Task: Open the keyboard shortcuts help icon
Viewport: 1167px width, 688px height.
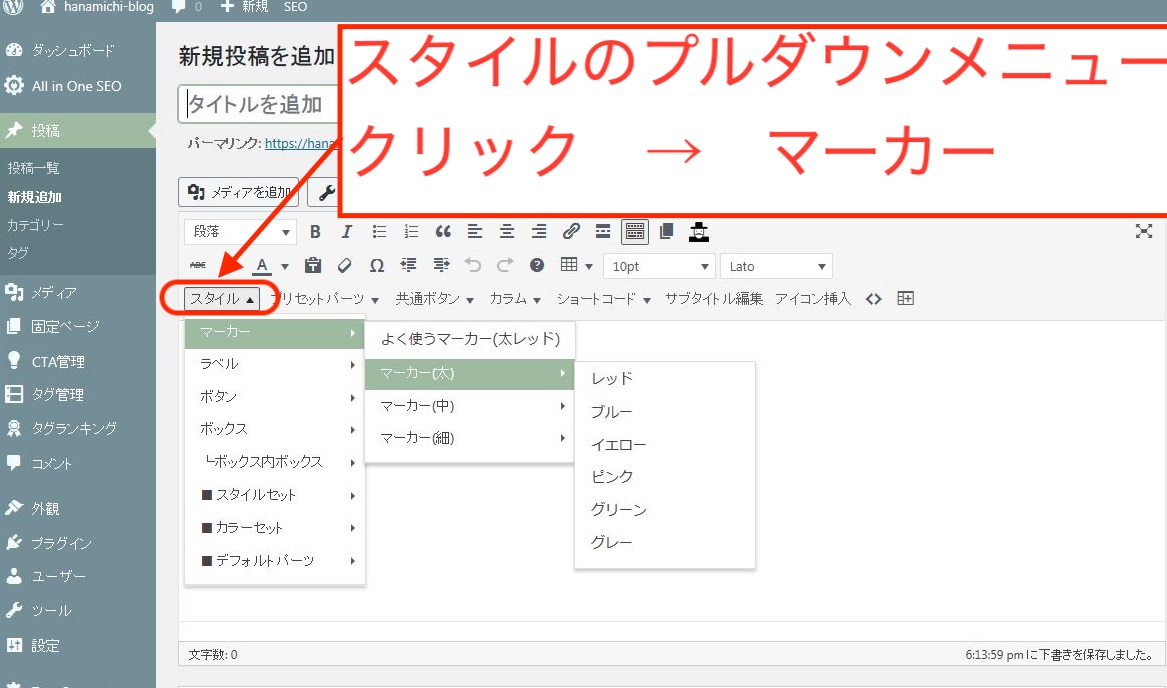Action: pos(537,266)
